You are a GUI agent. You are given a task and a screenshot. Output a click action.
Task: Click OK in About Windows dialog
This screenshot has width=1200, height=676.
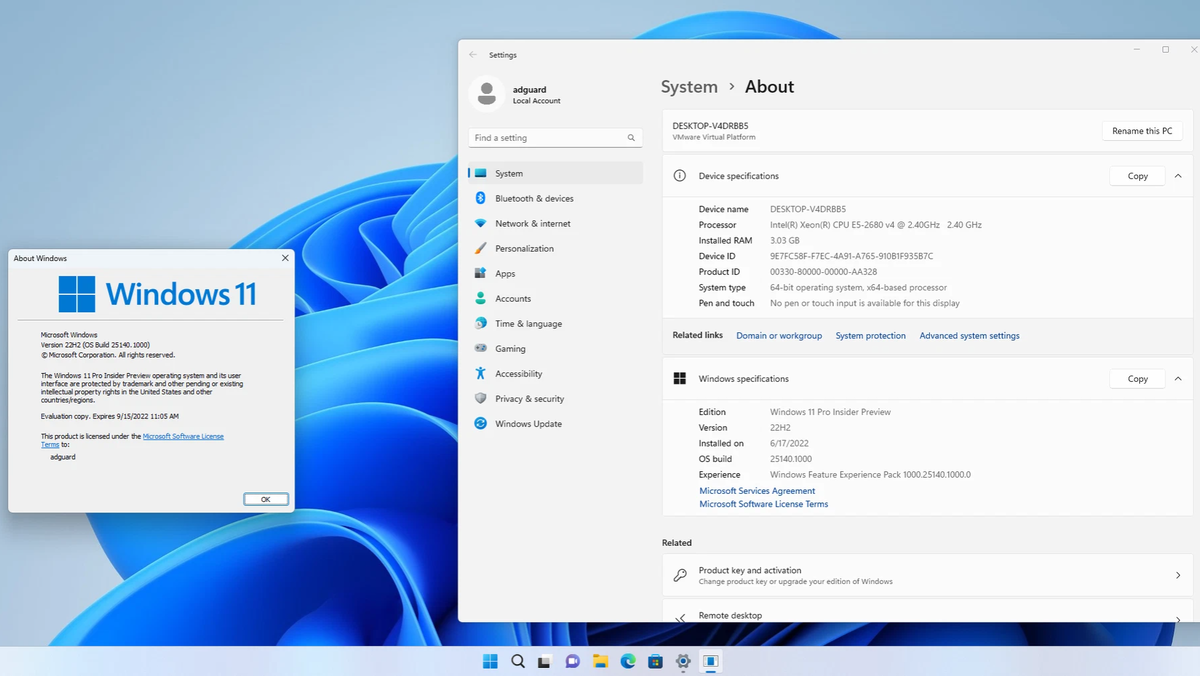[x=266, y=499]
